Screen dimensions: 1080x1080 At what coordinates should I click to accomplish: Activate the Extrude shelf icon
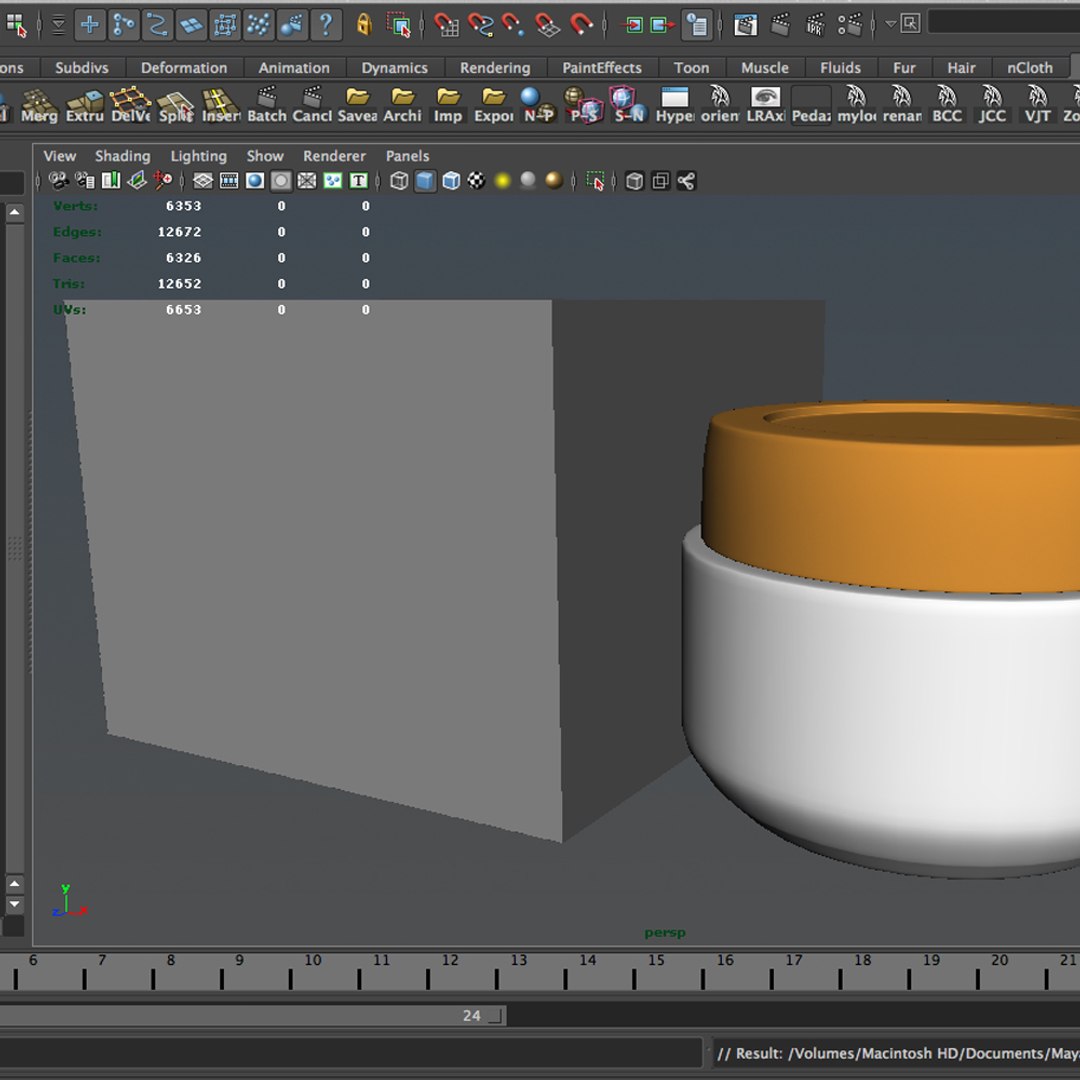pyautogui.click(x=84, y=105)
